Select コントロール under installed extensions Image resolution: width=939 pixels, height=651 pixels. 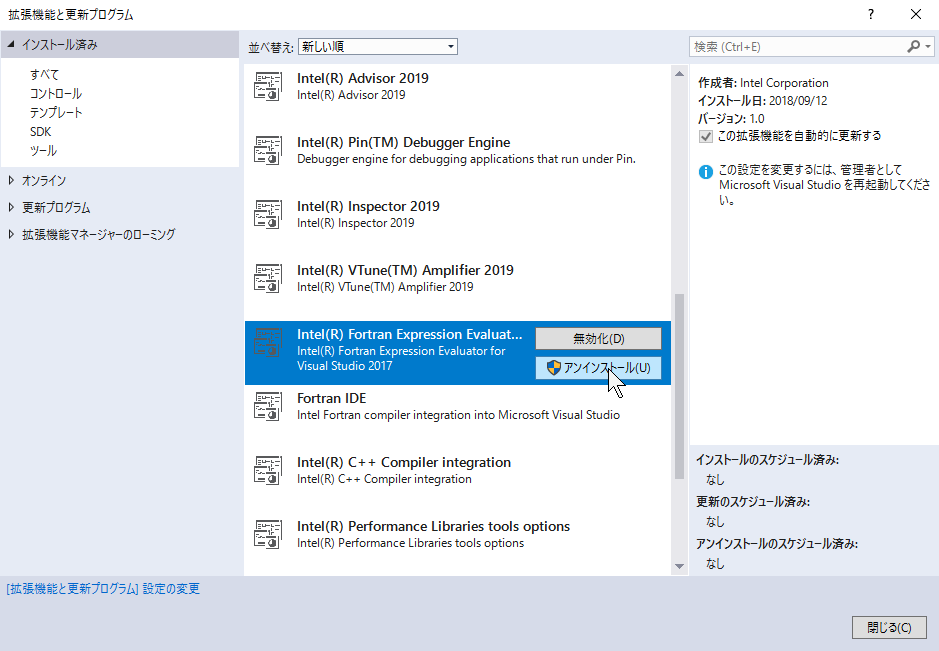tap(56, 94)
